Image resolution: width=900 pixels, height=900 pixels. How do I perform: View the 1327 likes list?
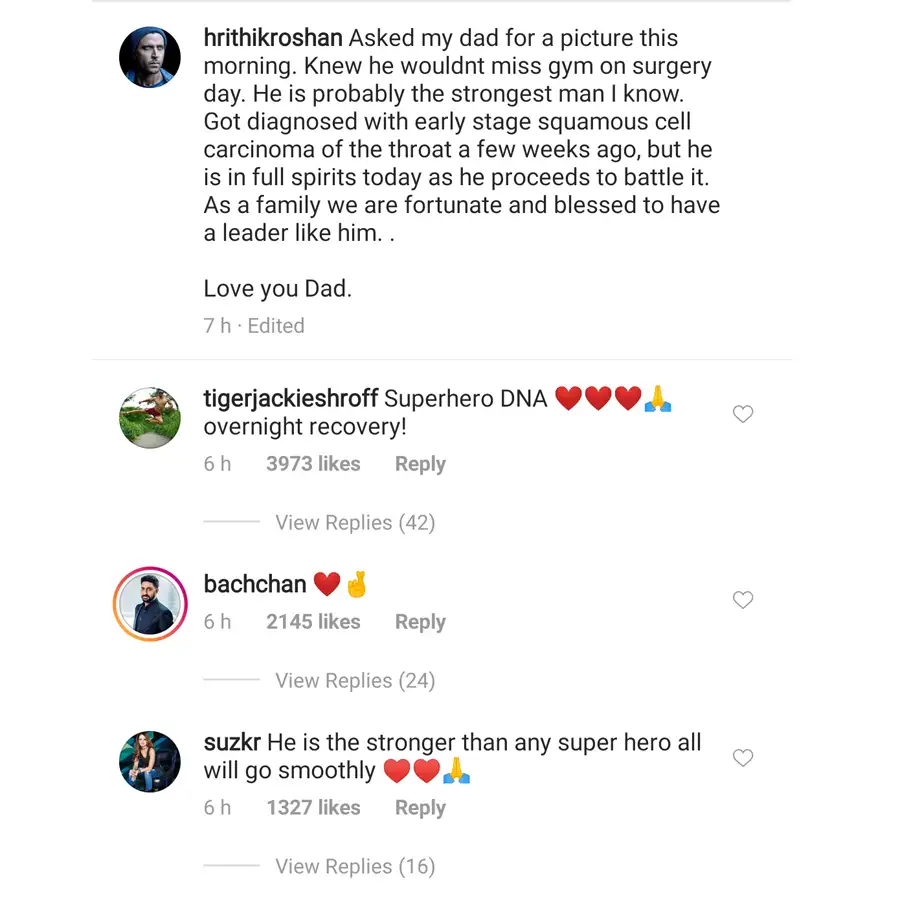click(313, 808)
